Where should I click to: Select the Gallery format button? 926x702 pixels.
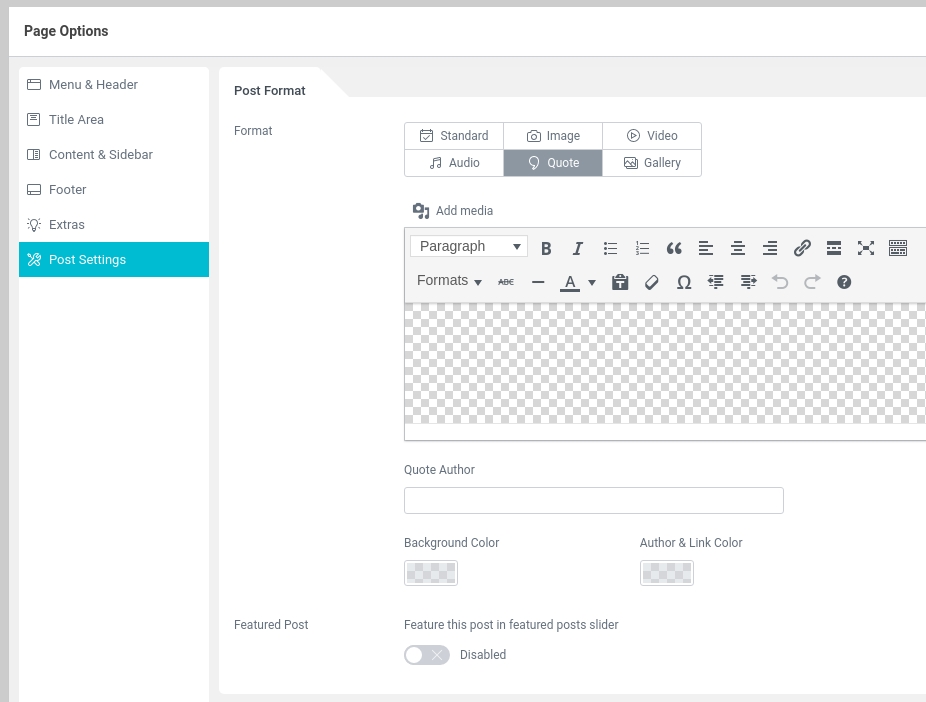tap(652, 163)
